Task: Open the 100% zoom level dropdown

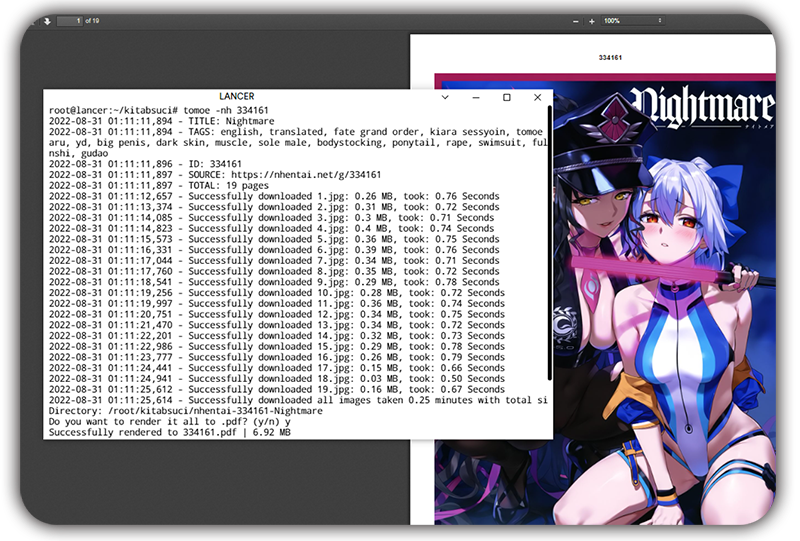Action: click(x=632, y=21)
